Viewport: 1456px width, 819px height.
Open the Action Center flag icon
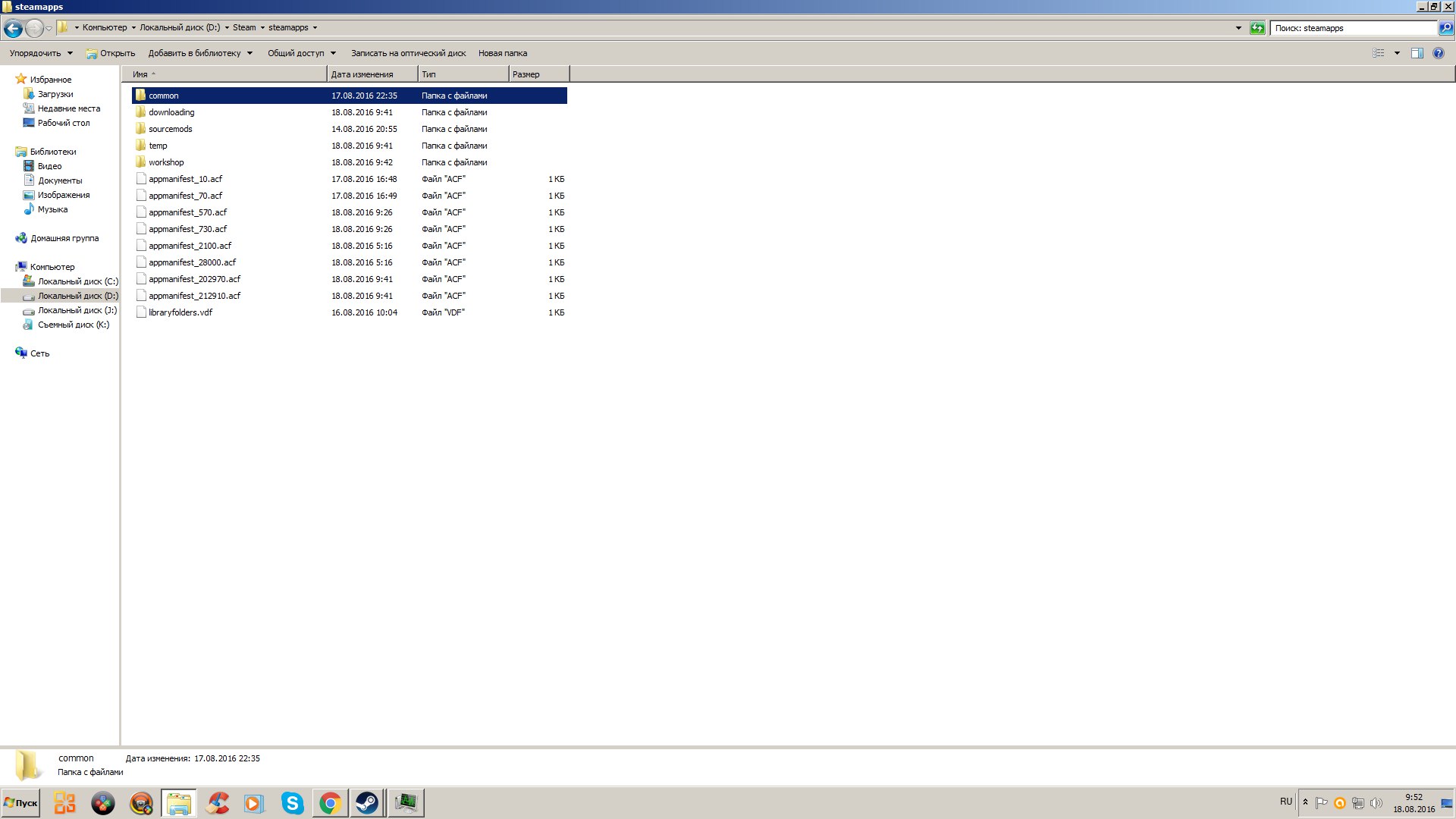tap(1322, 803)
